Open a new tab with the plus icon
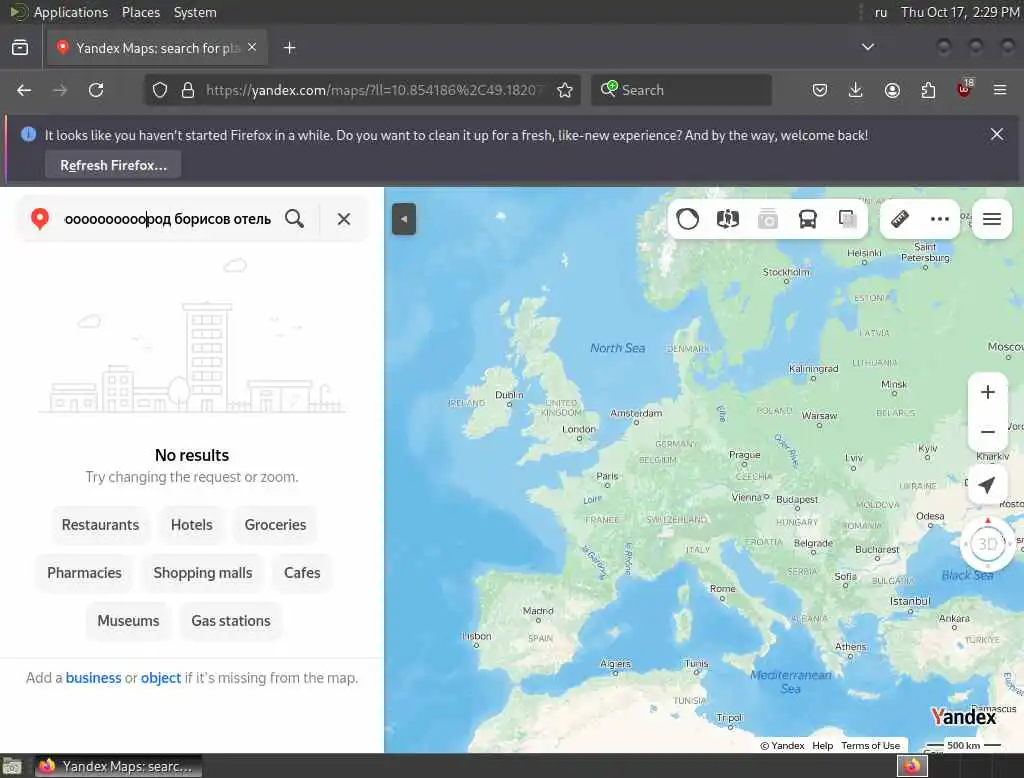Image resolution: width=1024 pixels, height=778 pixels. click(289, 48)
